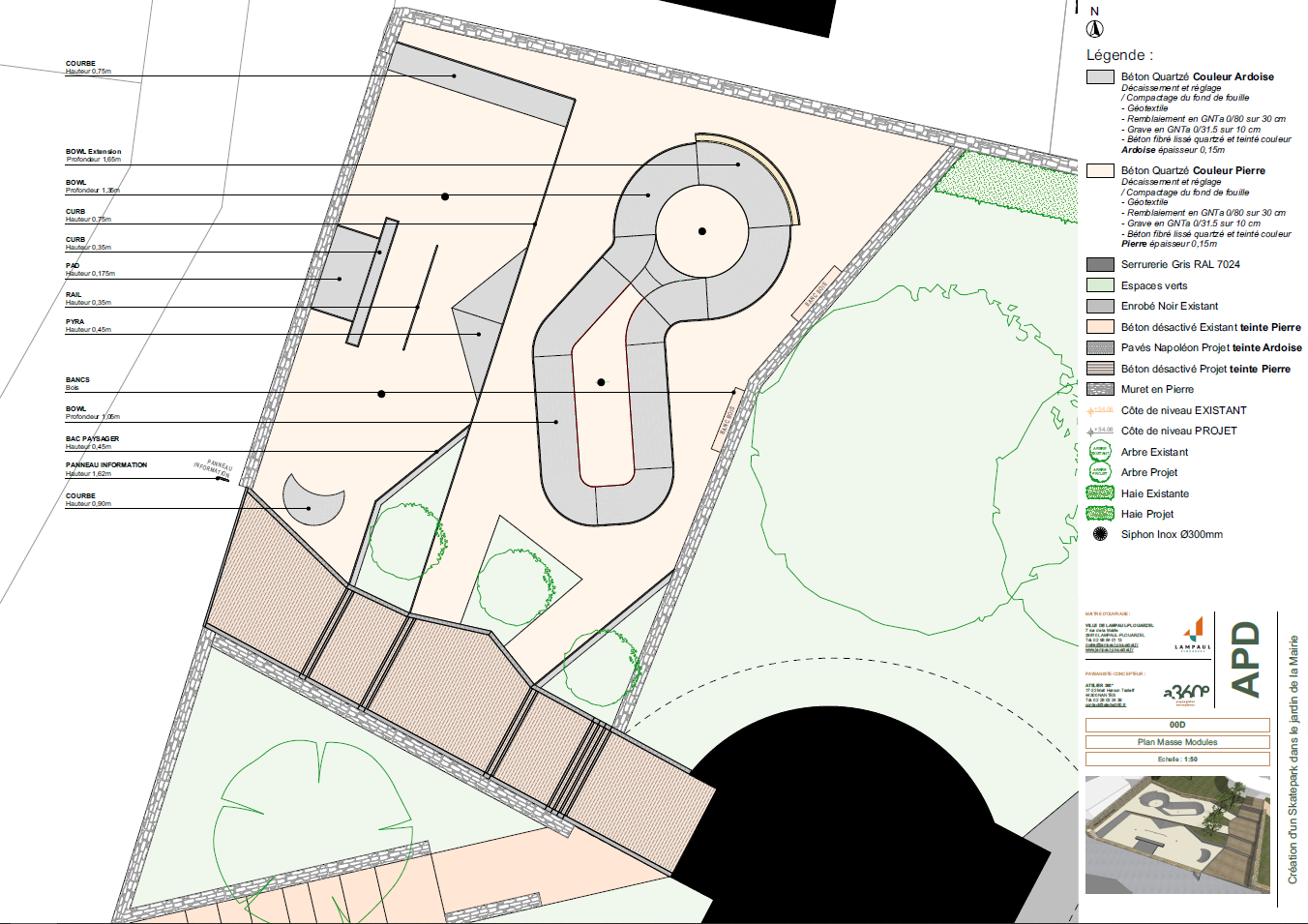Click the CURB Hauteur 0,35m label

(88, 243)
